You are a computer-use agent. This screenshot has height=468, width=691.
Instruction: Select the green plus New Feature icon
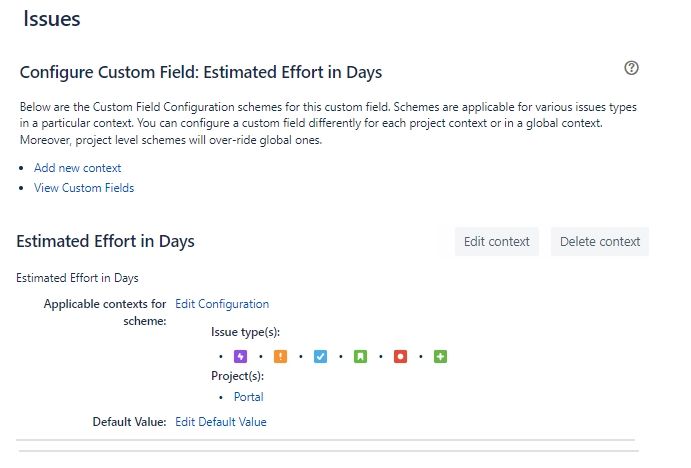click(440, 356)
